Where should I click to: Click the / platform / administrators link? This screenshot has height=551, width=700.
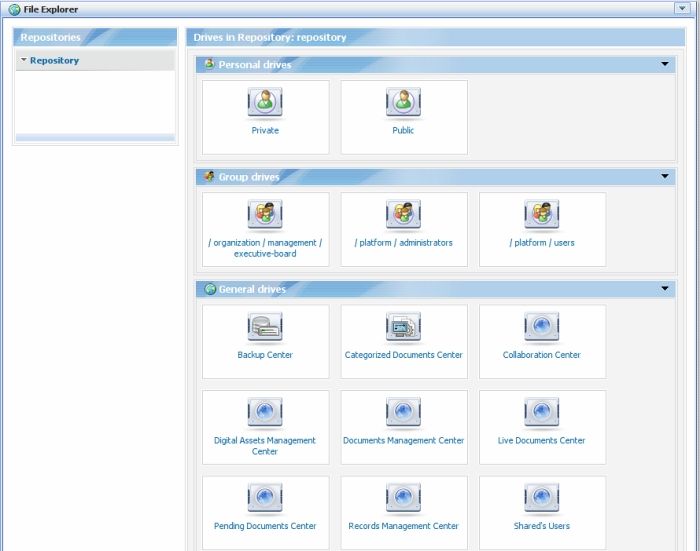(x=404, y=243)
